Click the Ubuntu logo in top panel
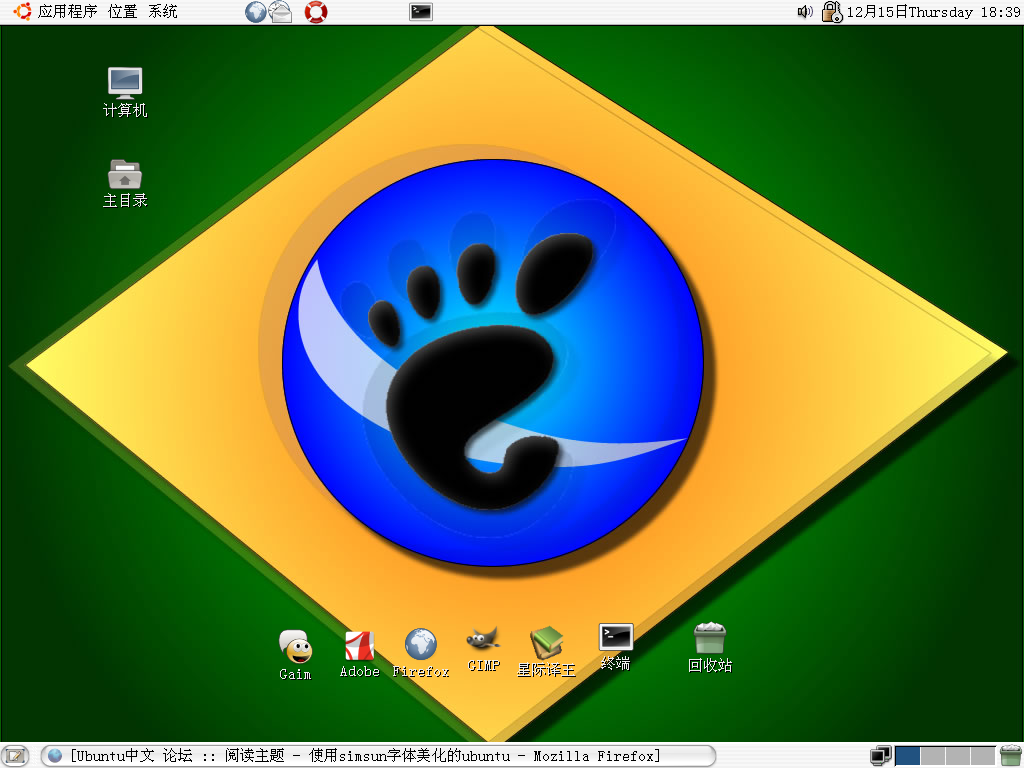This screenshot has height=768, width=1024. (22, 11)
